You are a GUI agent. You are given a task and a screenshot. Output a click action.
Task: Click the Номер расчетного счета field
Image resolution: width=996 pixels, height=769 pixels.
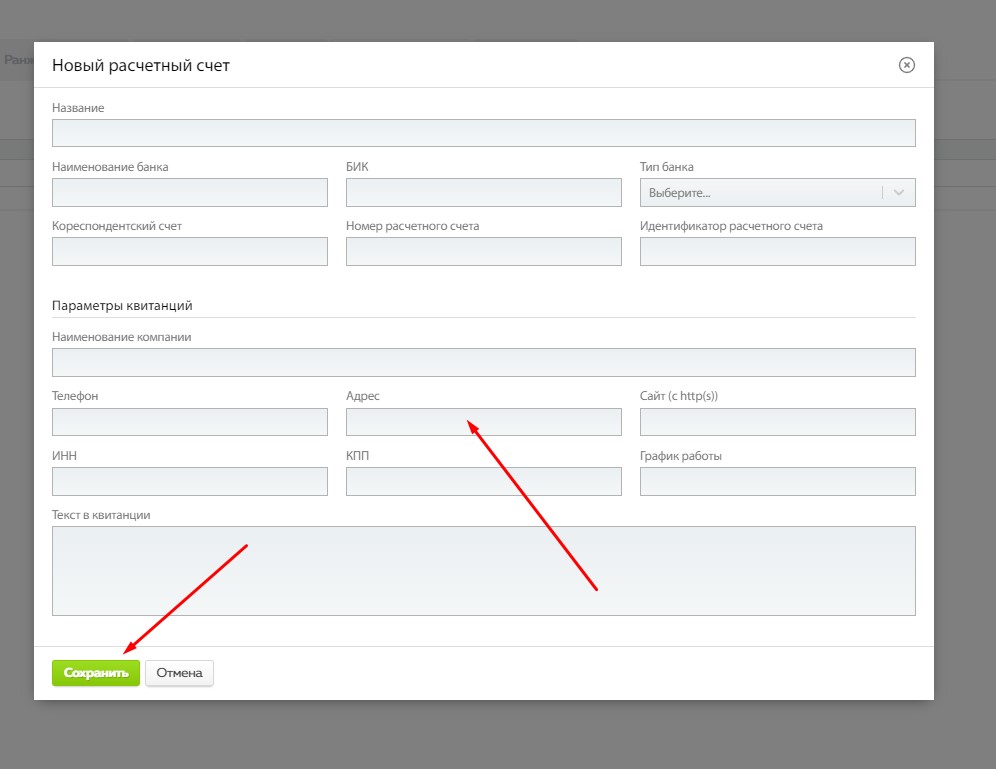(483, 251)
